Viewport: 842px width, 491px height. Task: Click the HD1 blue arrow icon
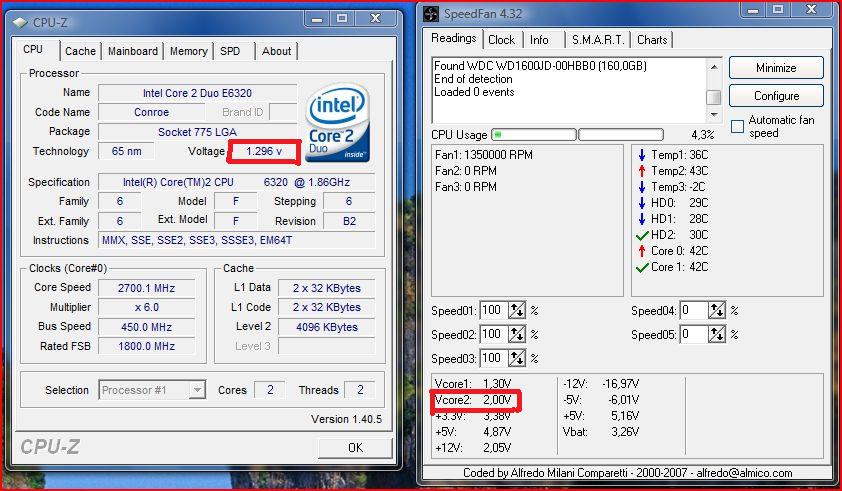pyautogui.click(x=642, y=219)
